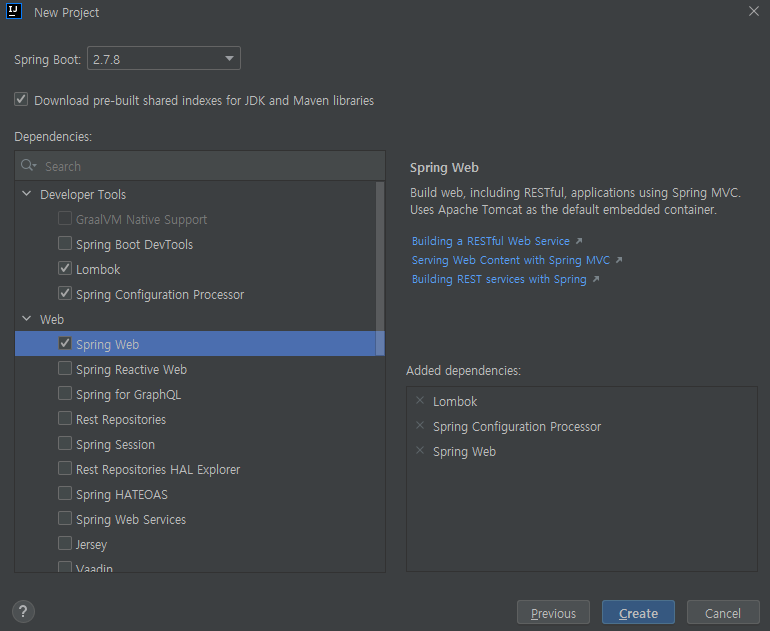Close the New Project dialog
The width and height of the screenshot is (770, 631).
(754, 11)
